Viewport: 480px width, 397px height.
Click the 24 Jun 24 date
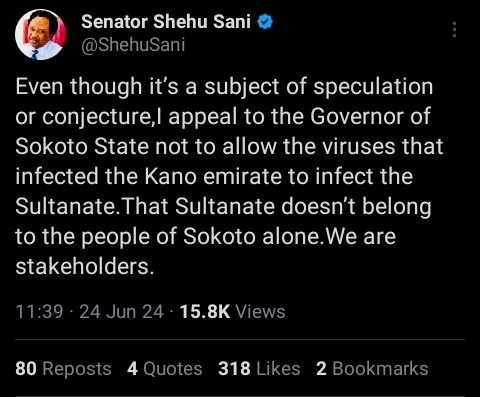[x=122, y=312]
